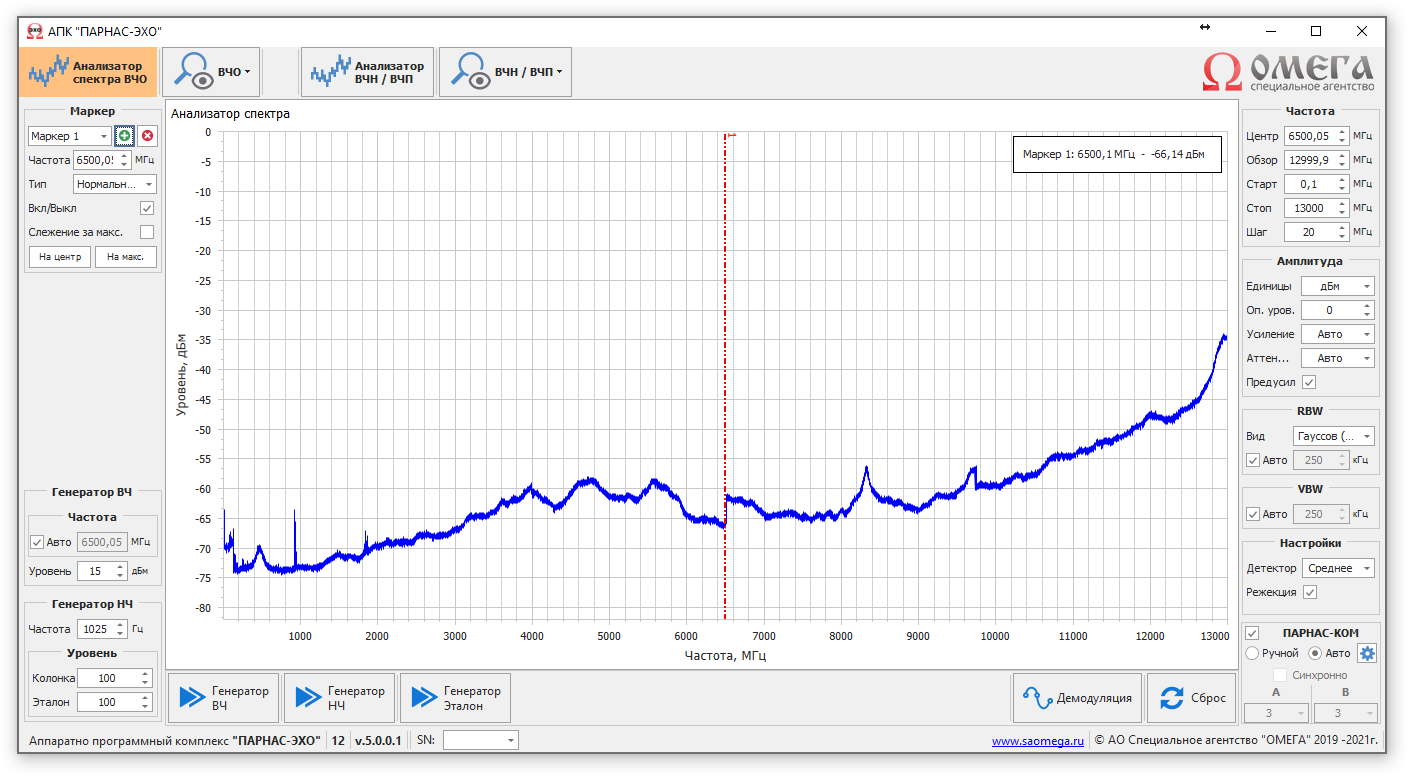Click version v.5.0.0.1 in status bar
This screenshot has width=1408, height=776.
(378, 741)
